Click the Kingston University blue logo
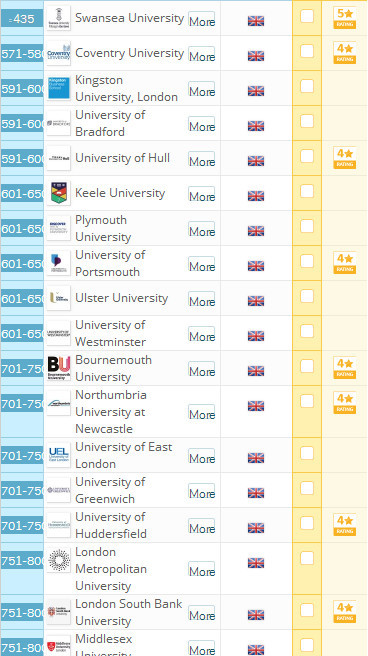Screen dimensions: 368x656 tap(59, 88)
